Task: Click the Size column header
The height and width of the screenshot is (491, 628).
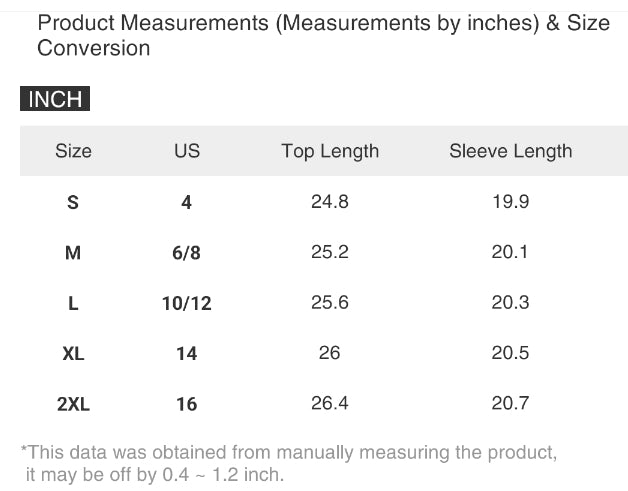Action: coord(73,151)
